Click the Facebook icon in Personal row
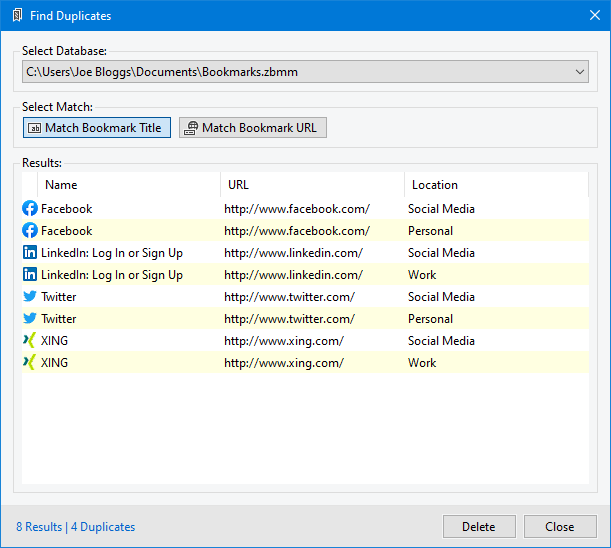This screenshot has width=611, height=548. click(30, 231)
